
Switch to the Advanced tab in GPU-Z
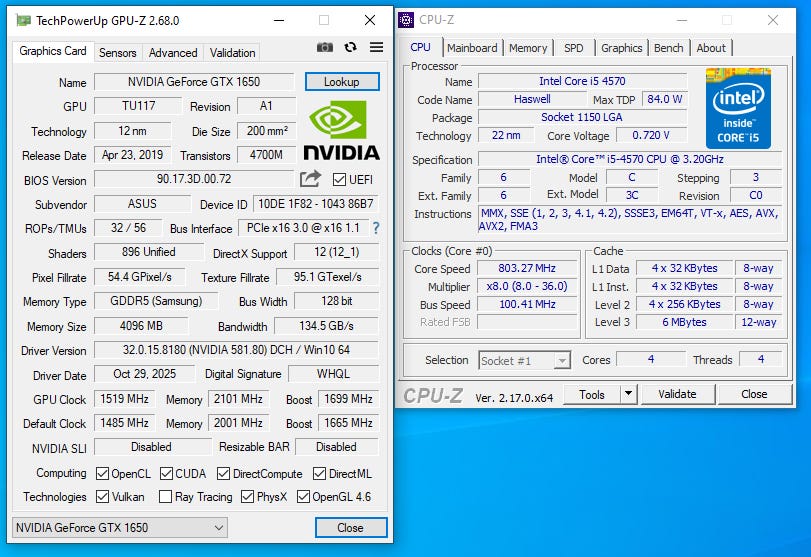(x=173, y=53)
